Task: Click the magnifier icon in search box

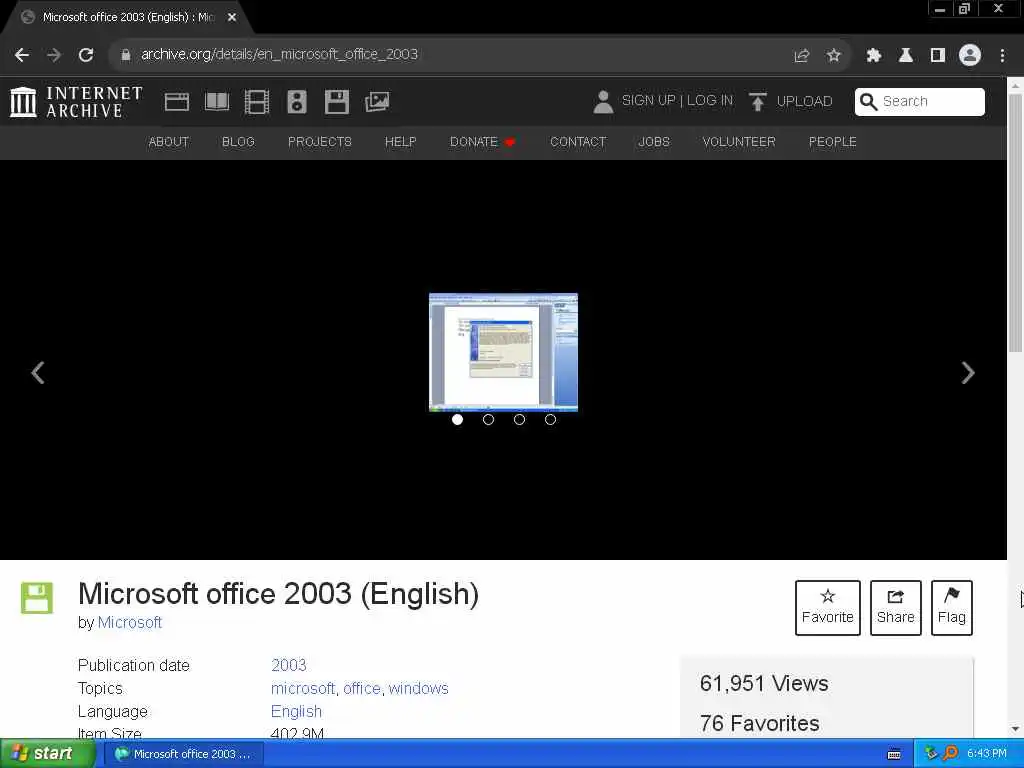Action: (x=869, y=102)
